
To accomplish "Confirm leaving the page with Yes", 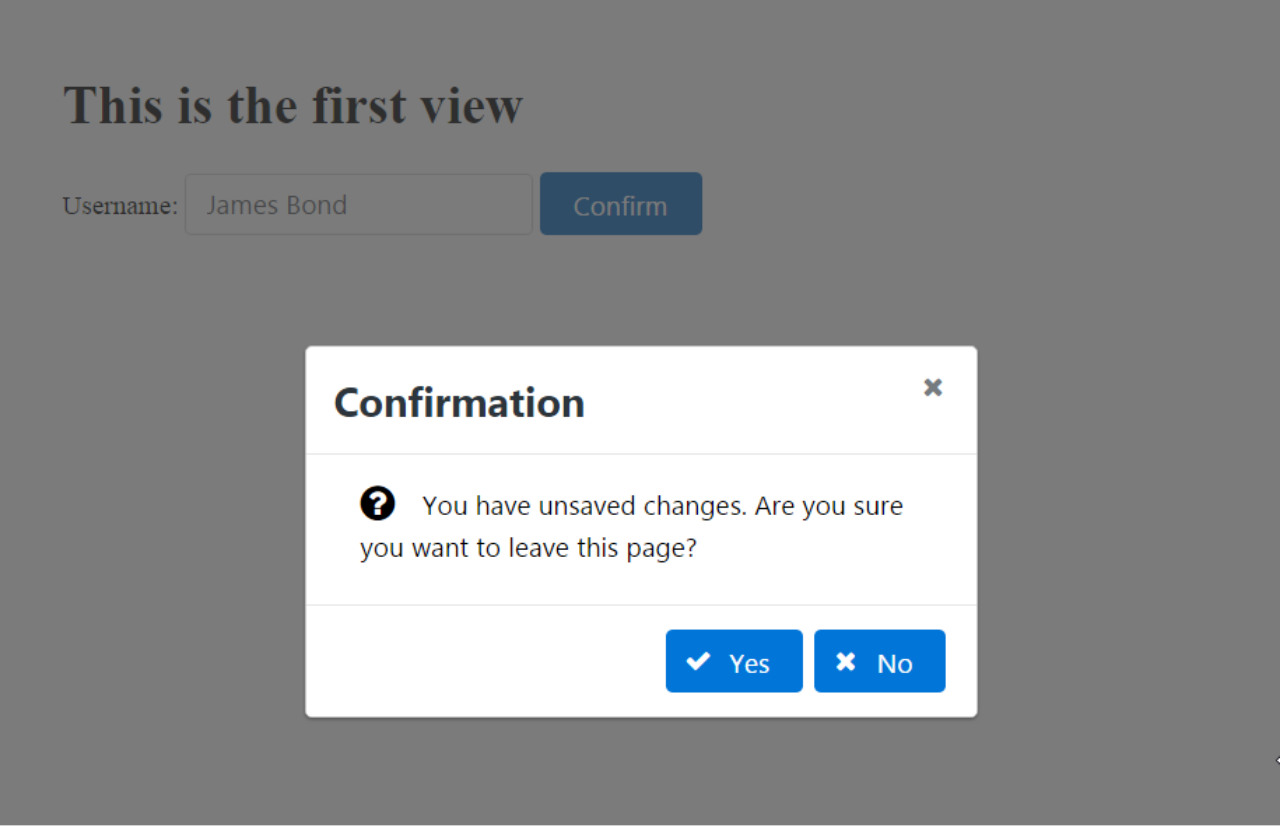I will pos(734,661).
